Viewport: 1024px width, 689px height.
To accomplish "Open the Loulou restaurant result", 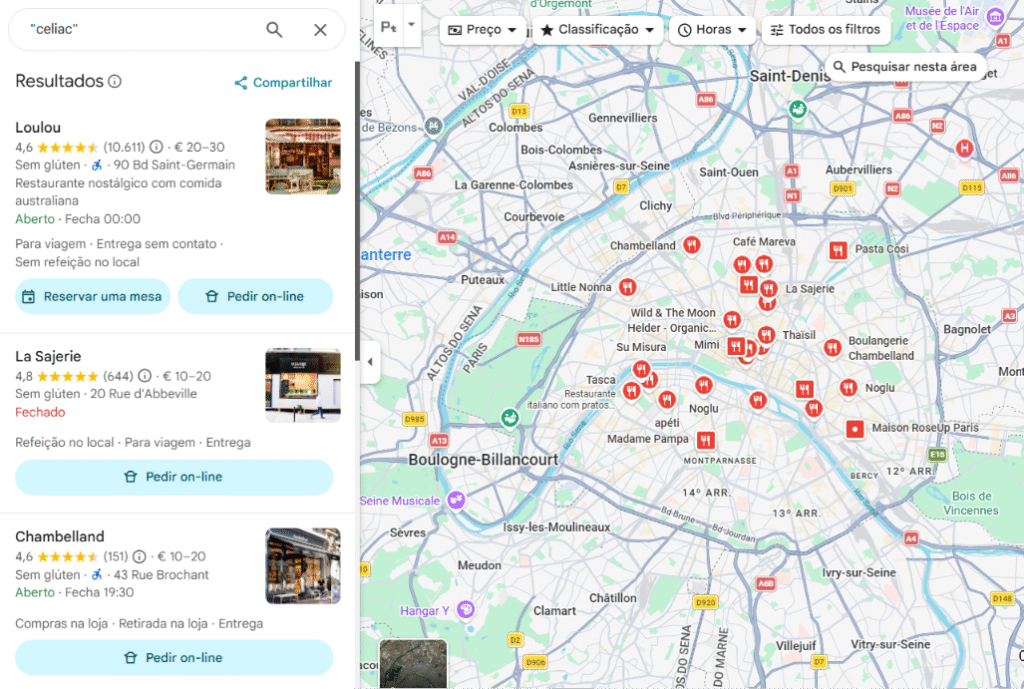I will pos(38,127).
